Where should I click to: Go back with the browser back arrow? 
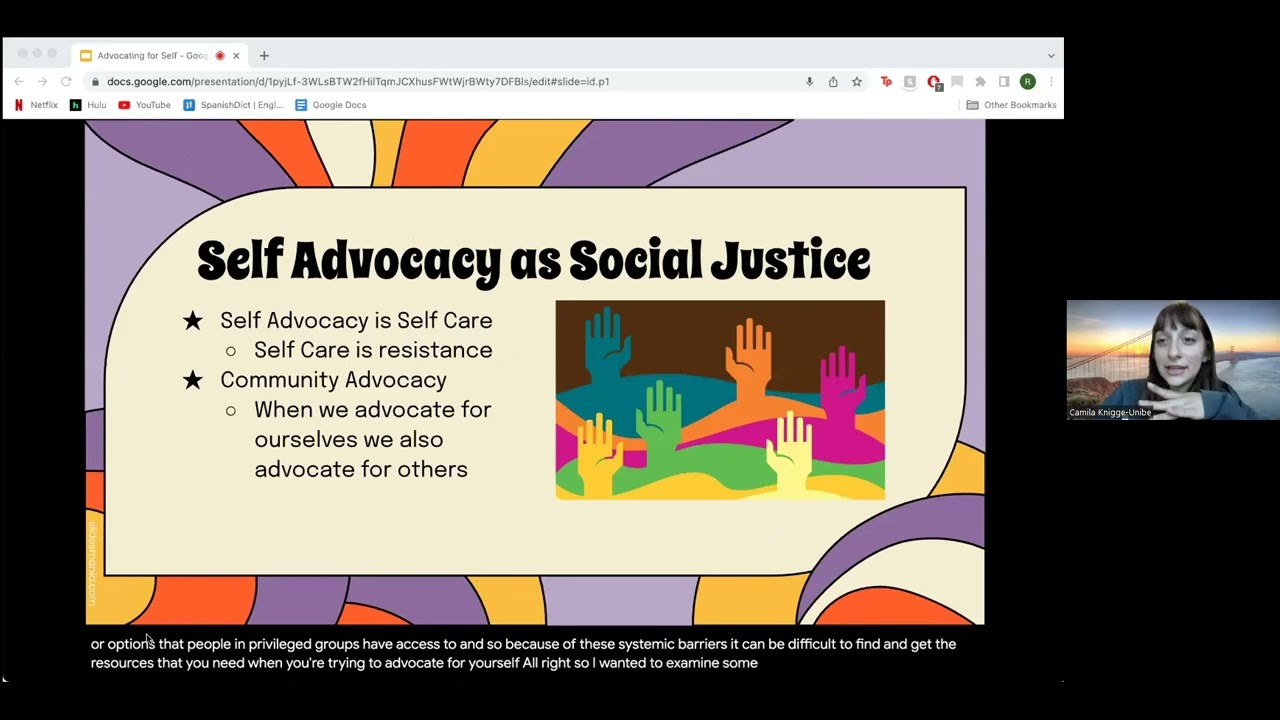18,82
